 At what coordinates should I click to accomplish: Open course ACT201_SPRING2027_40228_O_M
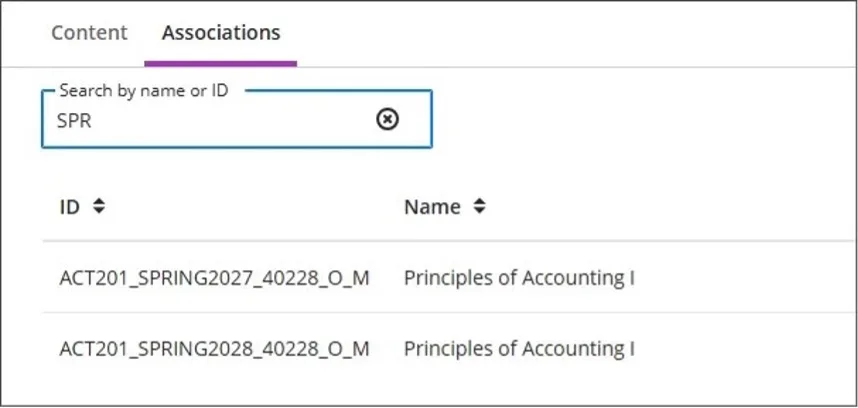pyautogui.click(x=215, y=278)
